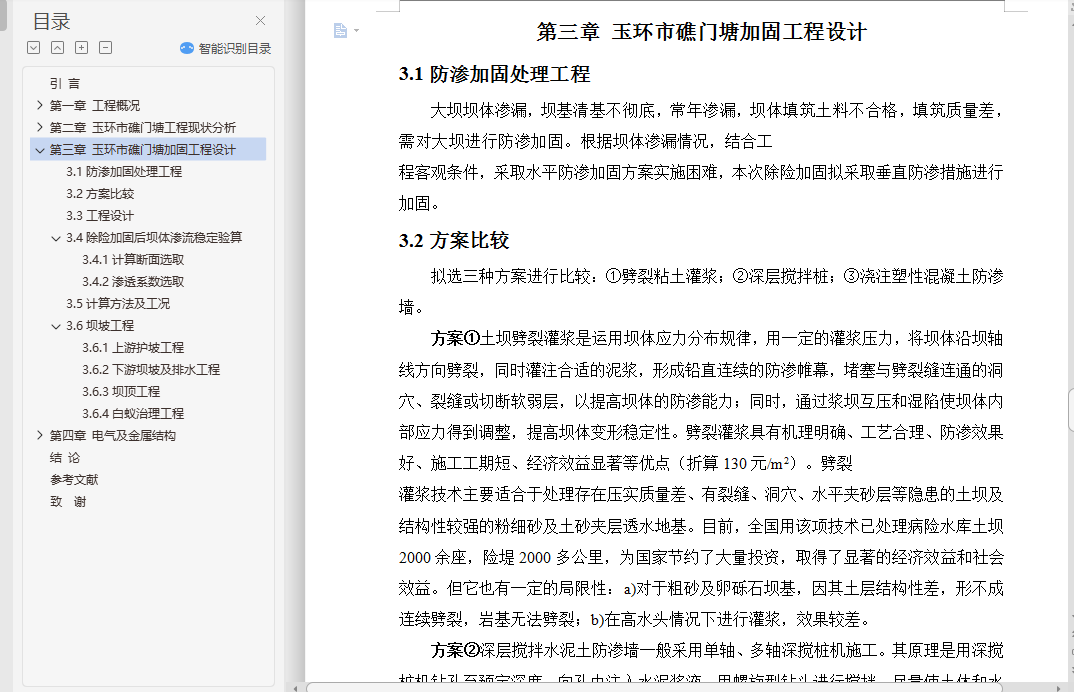Click the document heading 3.1 防渗加固处理工程
Image resolution: width=1074 pixels, height=692 pixels.
[495, 74]
